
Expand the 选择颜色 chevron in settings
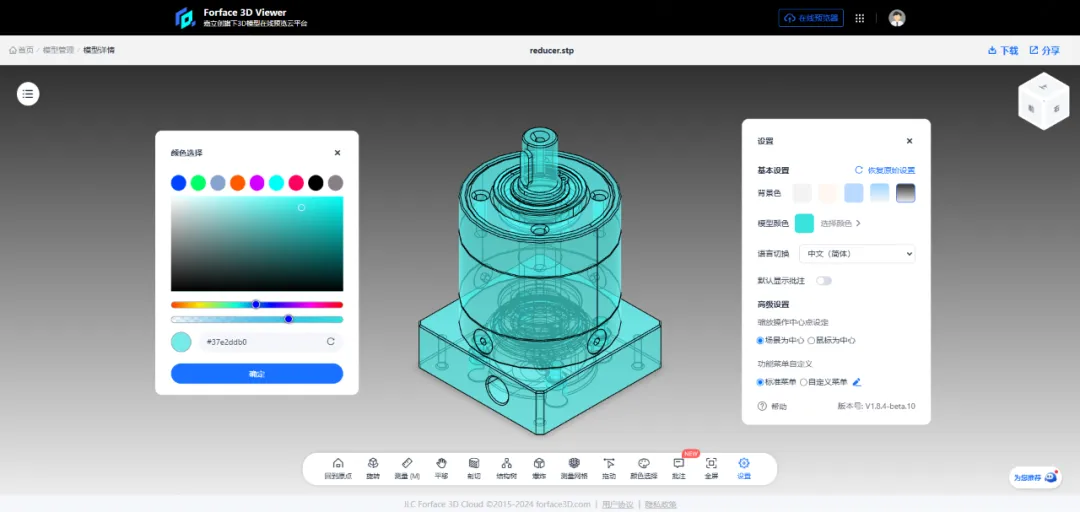point(858,223)
